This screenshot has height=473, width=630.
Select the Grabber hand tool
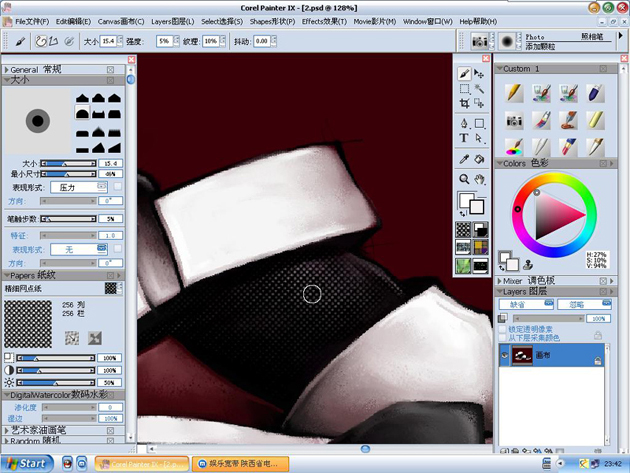[x=479, y=179]
